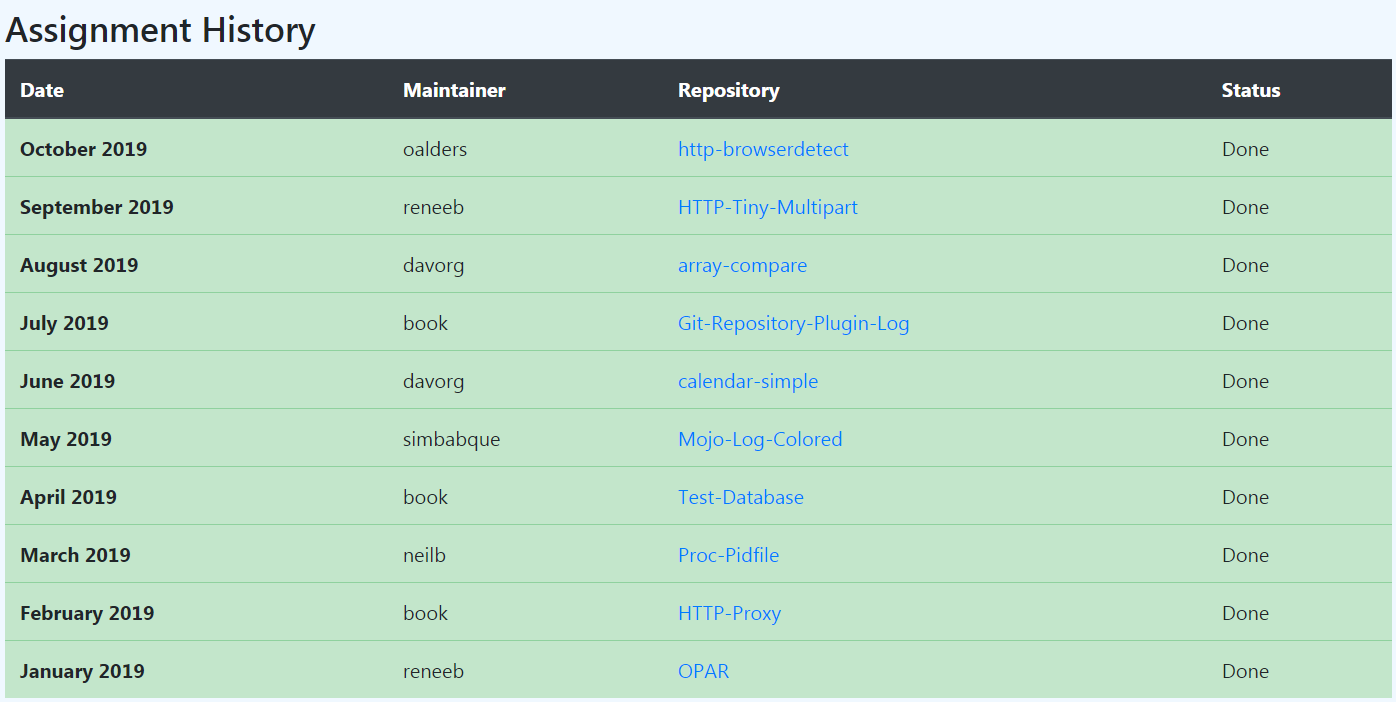Viewport: 1396px width, 702px height.
Task: Click the Assignment History heading
Action: (x=160, y=30)
